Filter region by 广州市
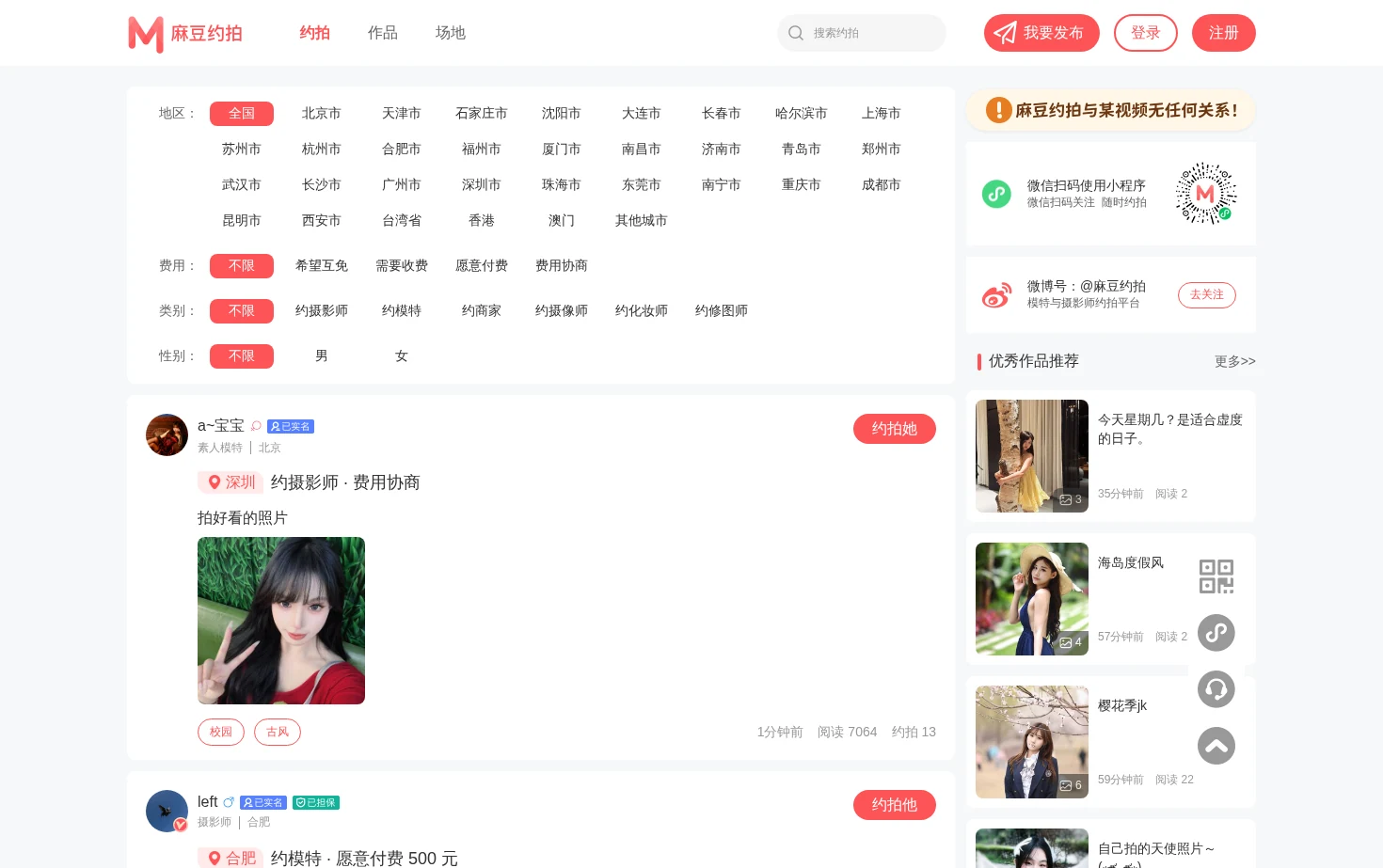1383x868 pixels. (402, 185)
